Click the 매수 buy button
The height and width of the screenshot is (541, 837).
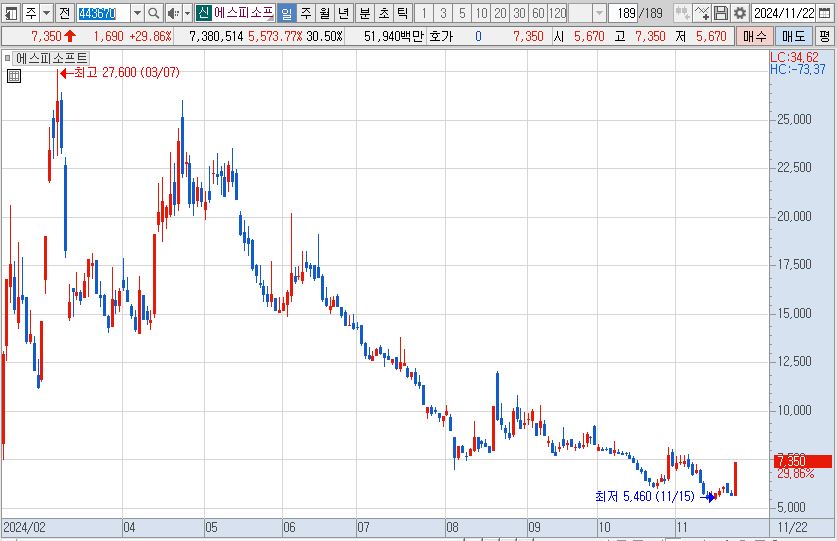(754, 36)
